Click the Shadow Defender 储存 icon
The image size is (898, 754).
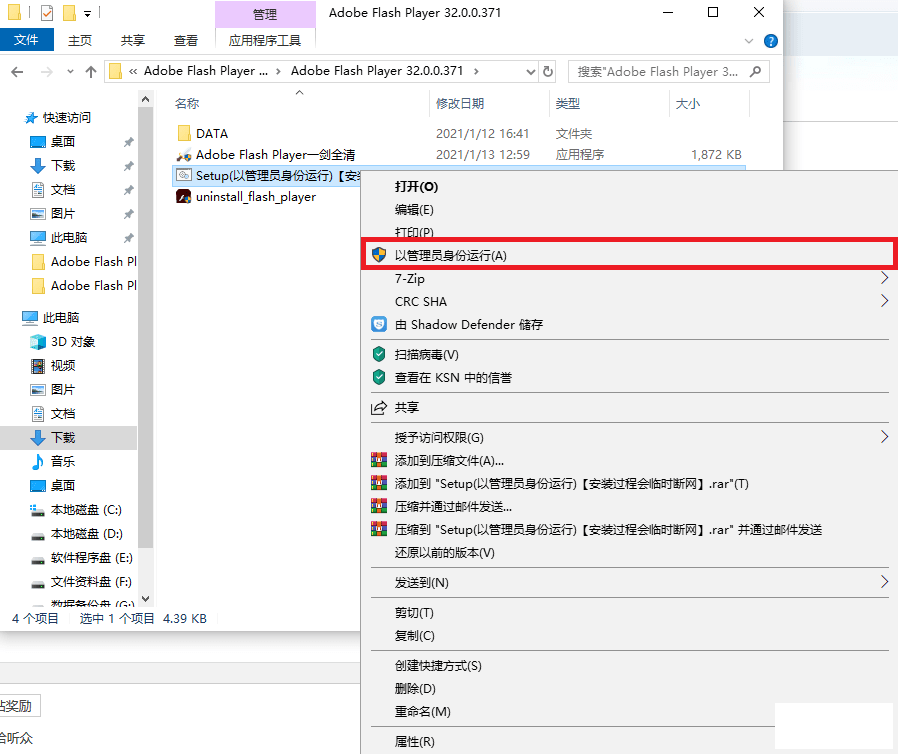(379, 325)
